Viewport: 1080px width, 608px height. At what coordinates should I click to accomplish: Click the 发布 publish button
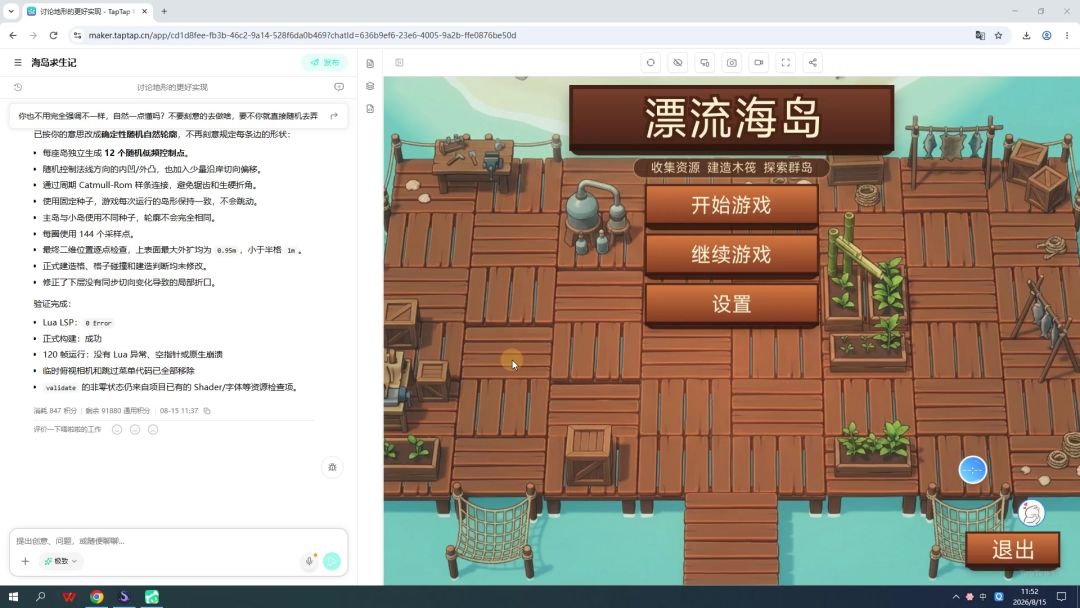(x=324, y=63)
